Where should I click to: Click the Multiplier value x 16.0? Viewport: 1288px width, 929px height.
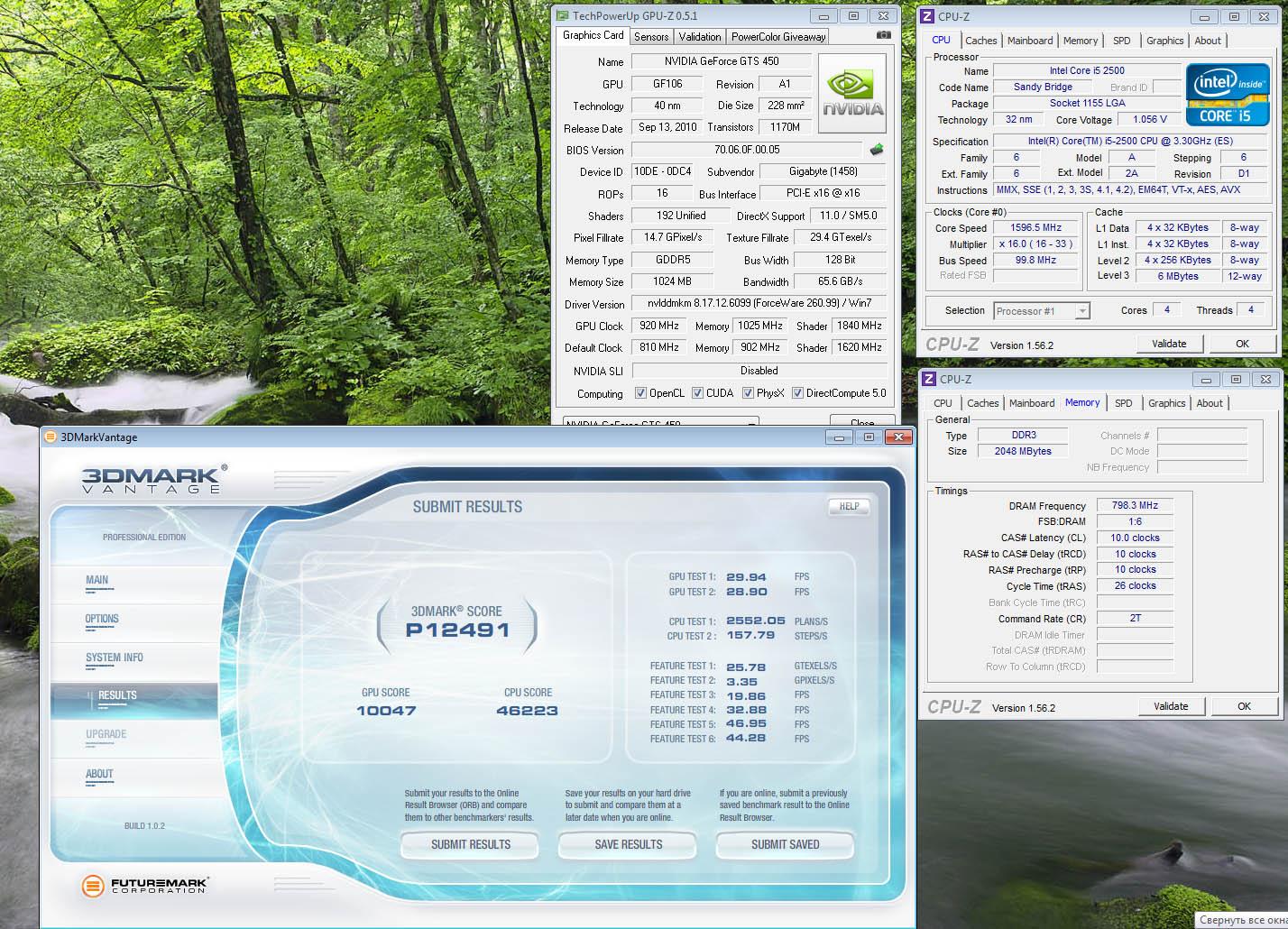1035,244
